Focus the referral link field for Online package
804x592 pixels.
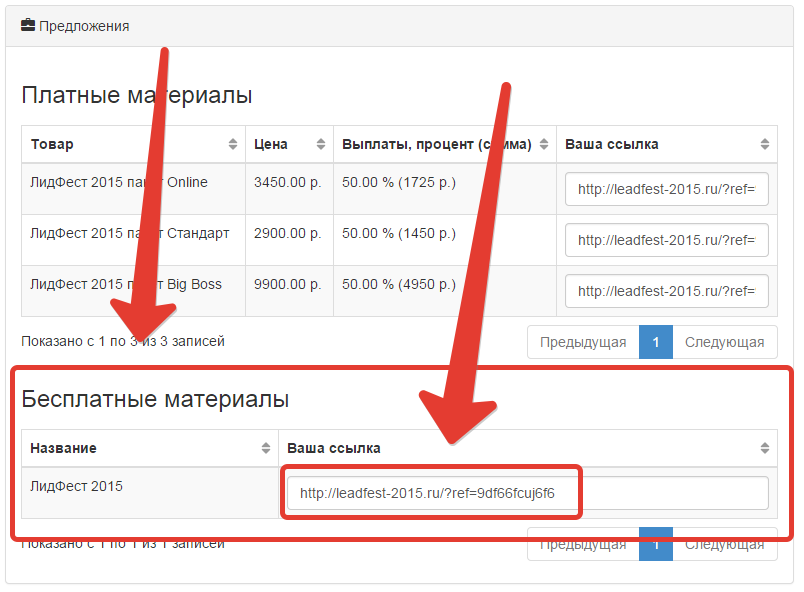pyautogui.click(x=667, y=189)
